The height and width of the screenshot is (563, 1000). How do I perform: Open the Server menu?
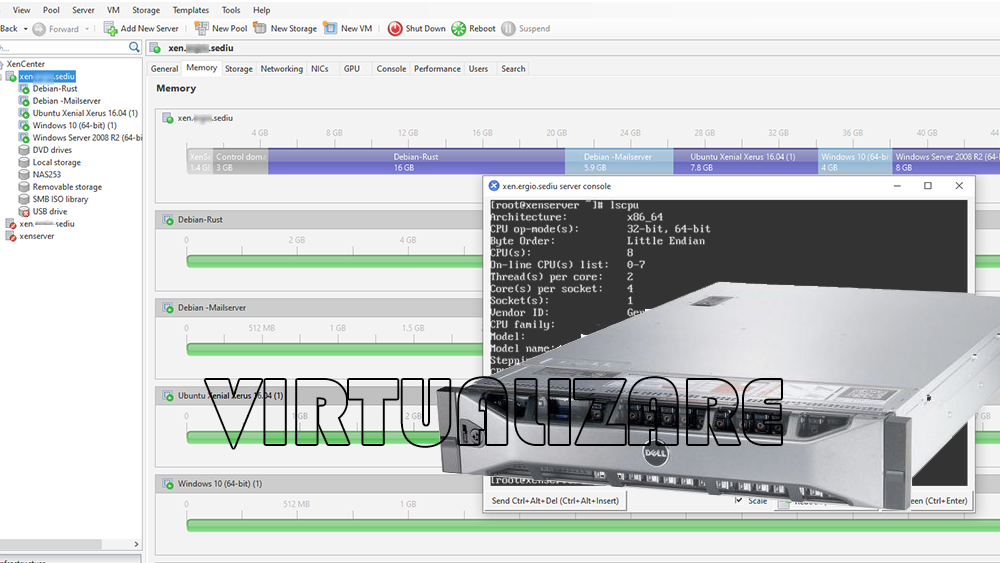[x=83, y=10]
